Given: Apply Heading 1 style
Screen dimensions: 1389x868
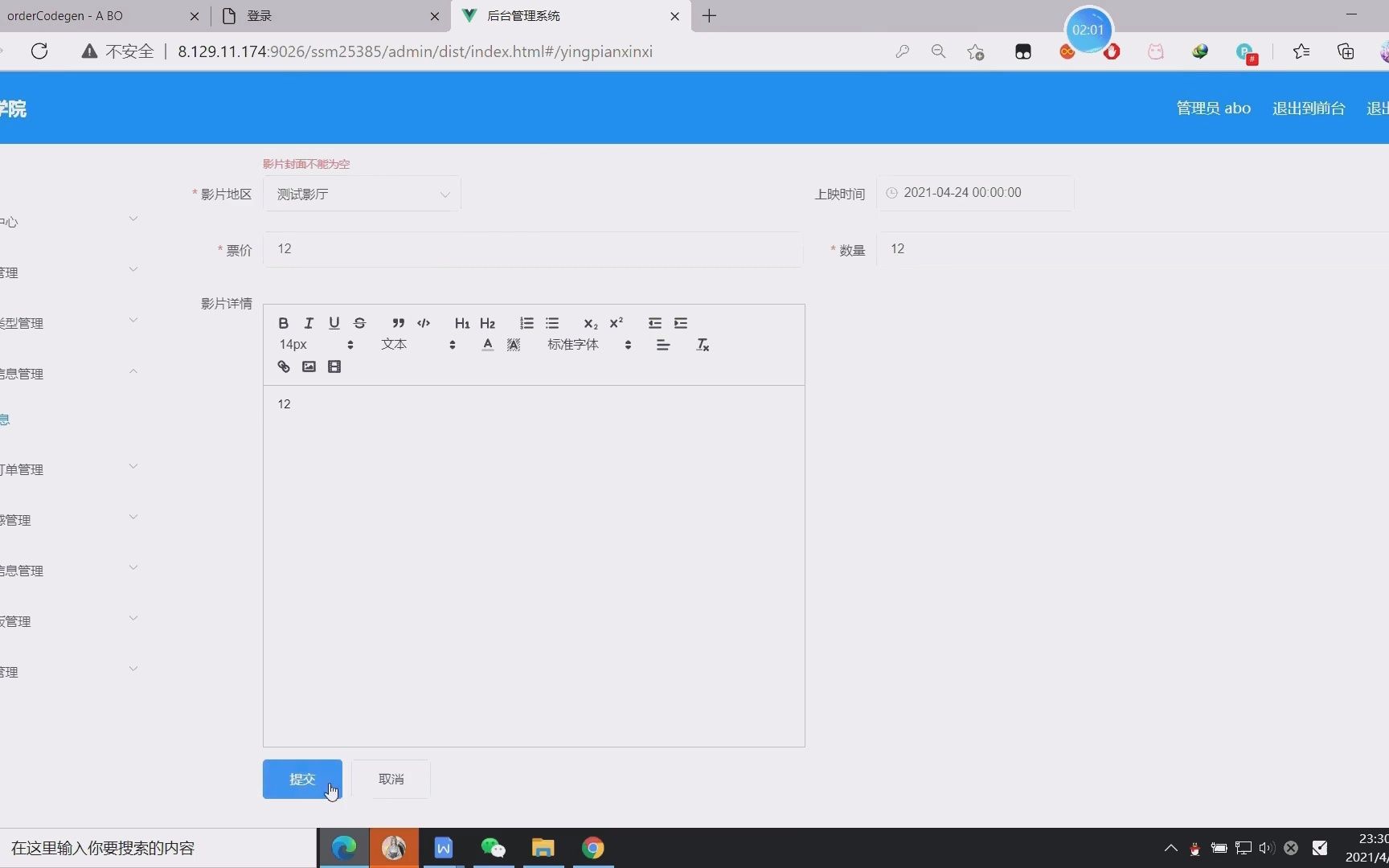Looking at the screenshot, I should (461, 323).
